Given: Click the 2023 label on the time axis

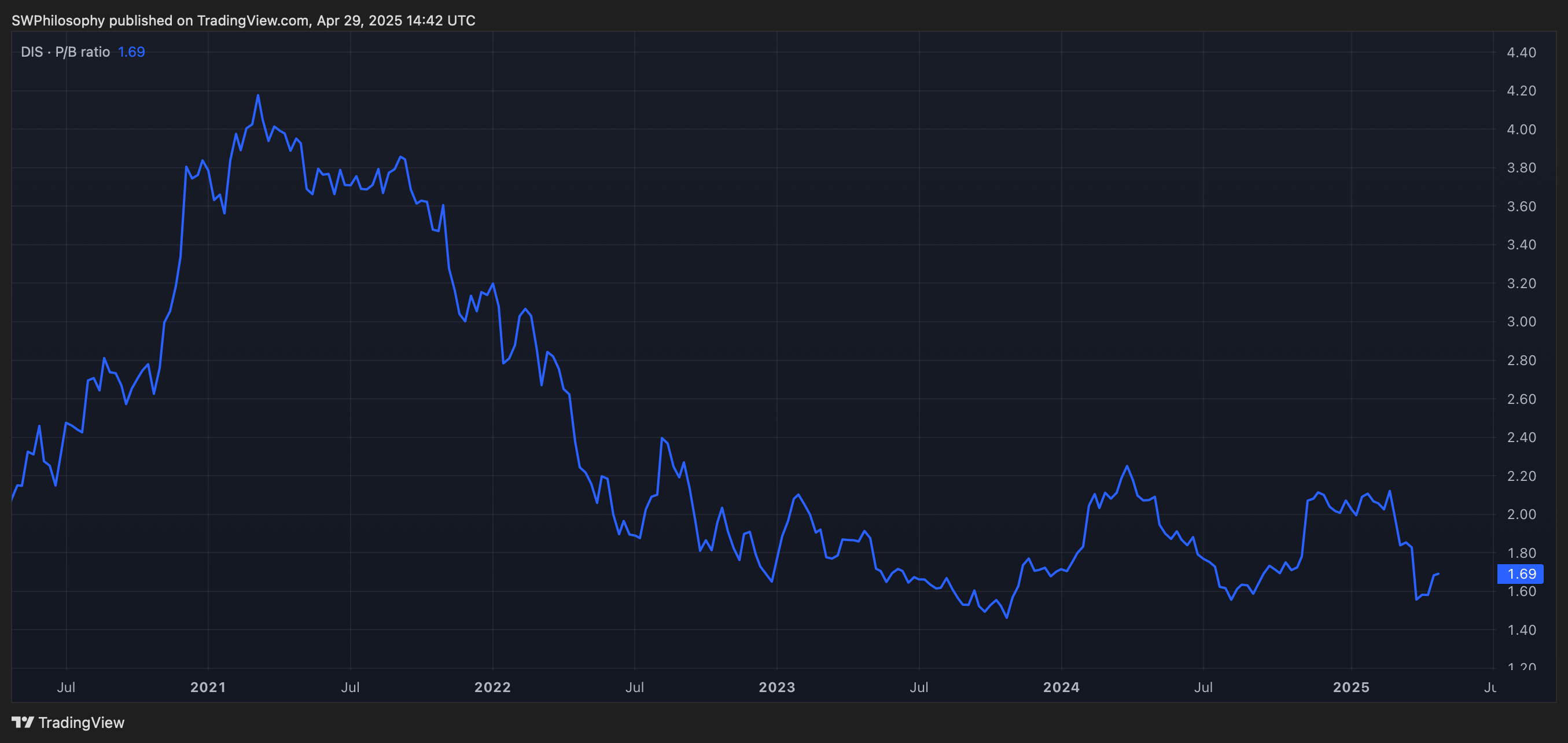Looking at the screenshot, I should coord(776,687).
